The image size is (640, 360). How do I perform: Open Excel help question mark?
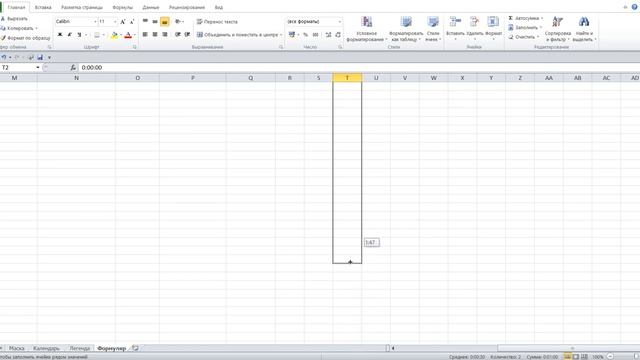[635, 7]
